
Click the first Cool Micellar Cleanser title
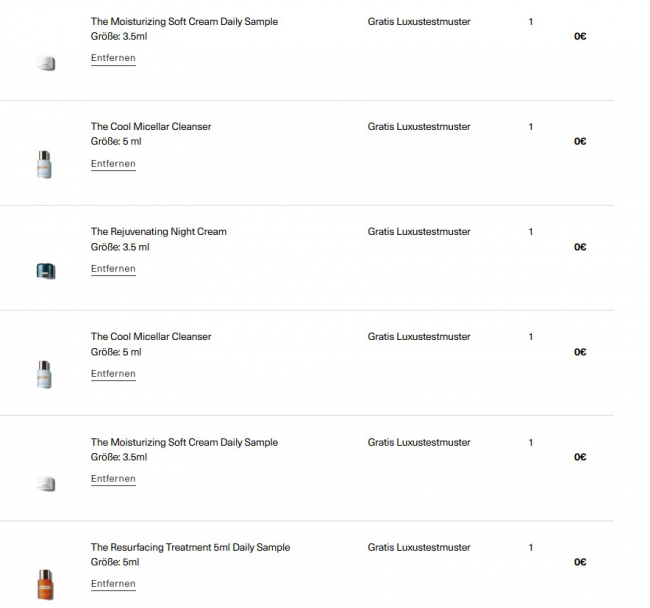151,127
